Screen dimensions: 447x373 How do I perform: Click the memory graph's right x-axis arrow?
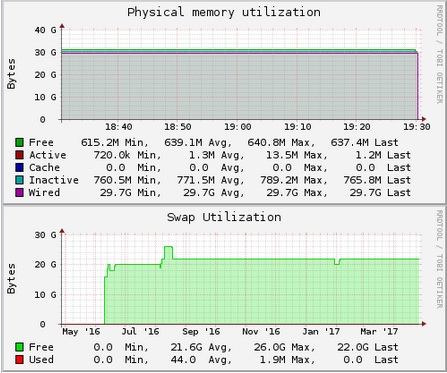coord(423,119)
